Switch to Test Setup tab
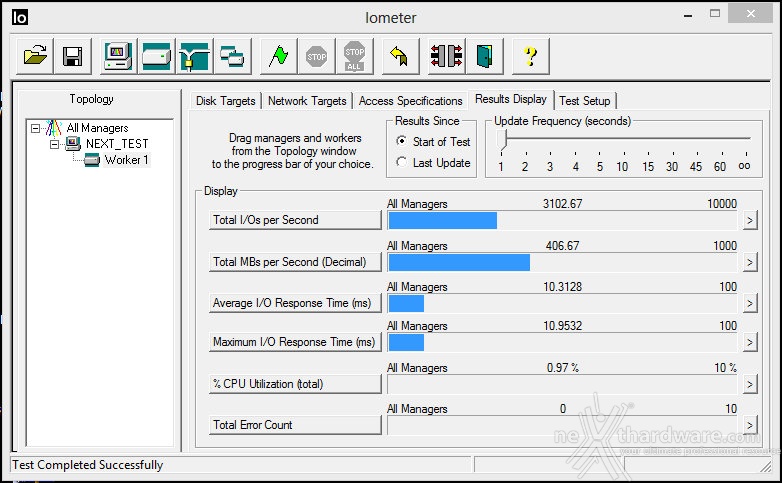 585,101
